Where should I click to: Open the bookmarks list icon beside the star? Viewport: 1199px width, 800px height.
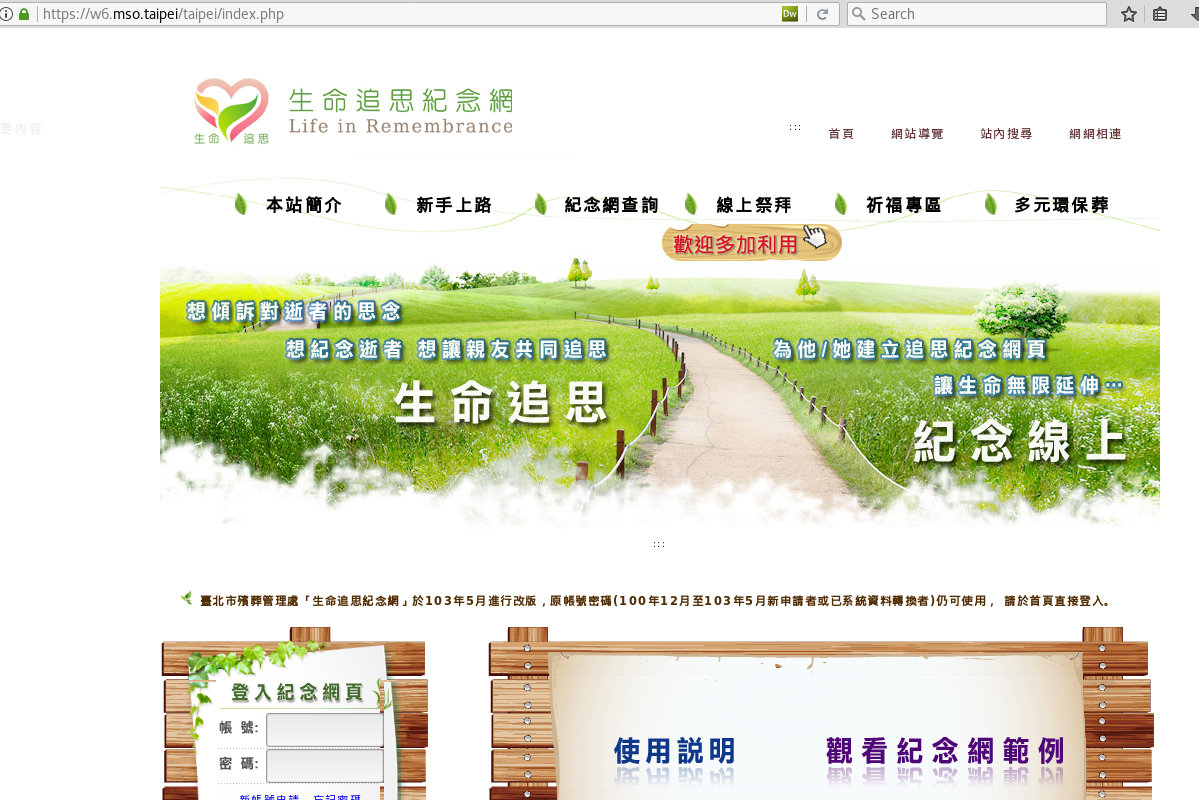coord(1160,14)
